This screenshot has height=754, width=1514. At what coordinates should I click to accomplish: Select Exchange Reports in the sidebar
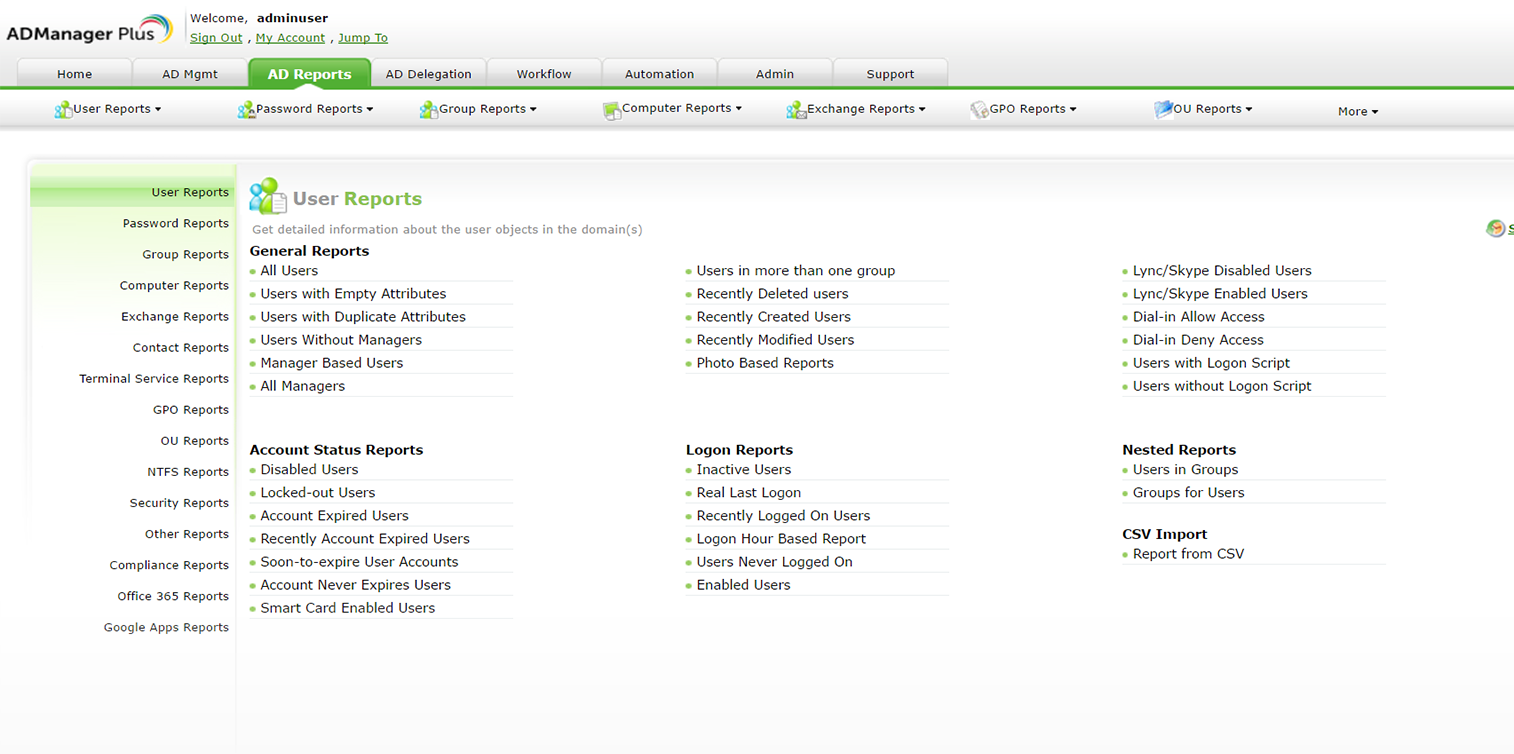[x=175, y=317]
